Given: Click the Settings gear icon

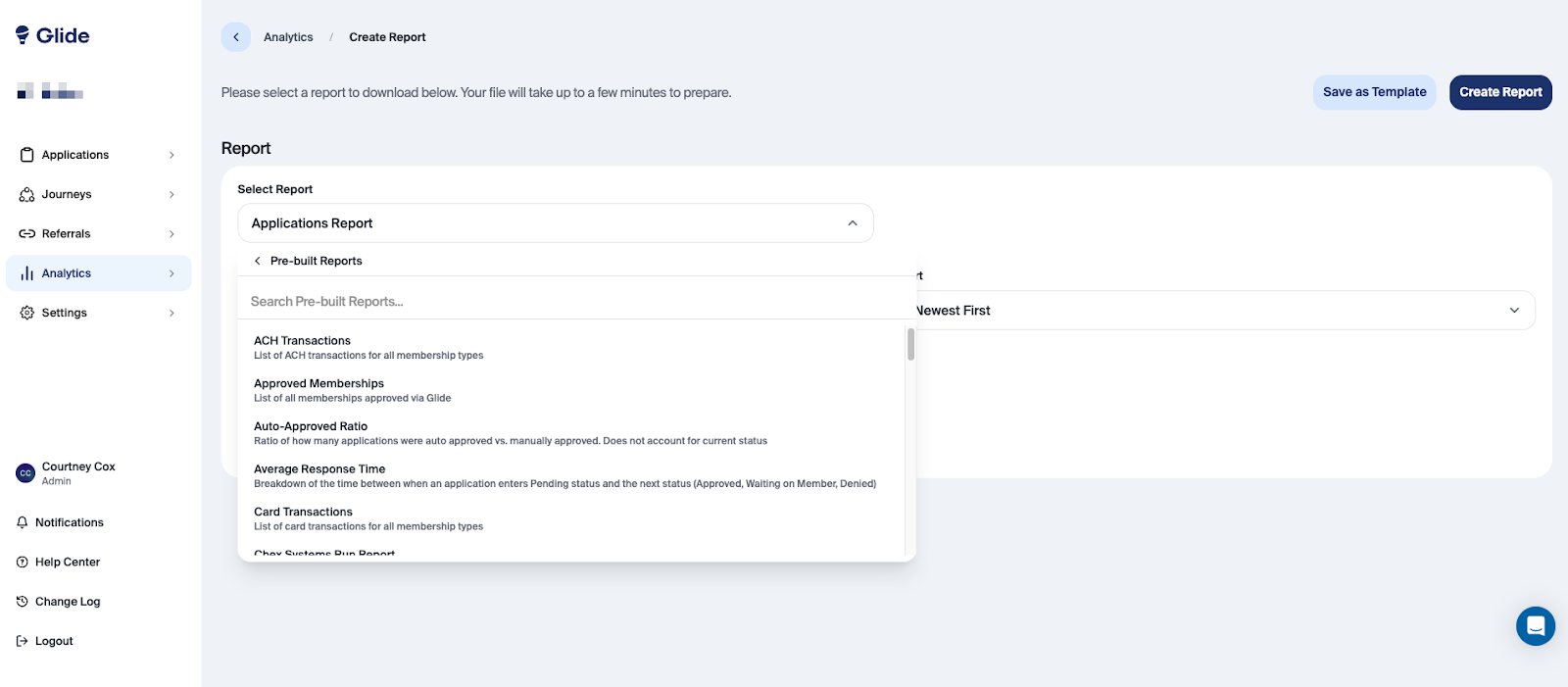Looking at the screenshot, I should click(26, 313).
